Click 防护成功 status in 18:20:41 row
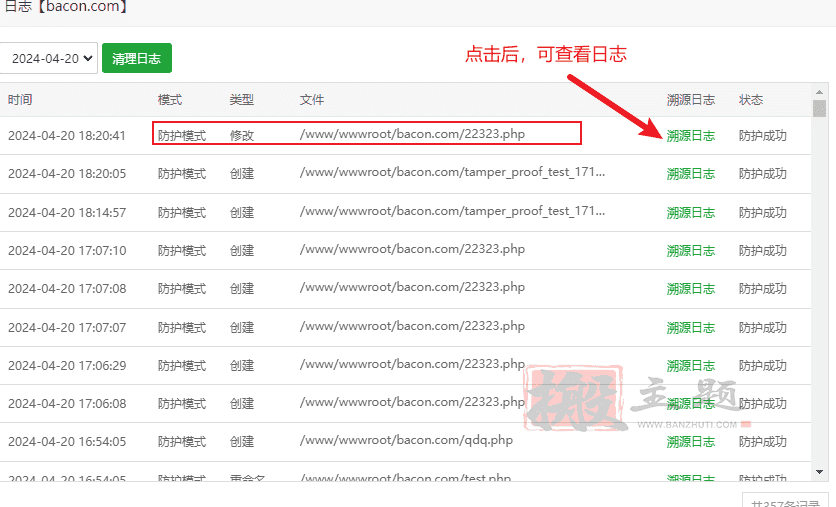Image resolution: width=836 pixels, height=507 pixels. coord(762,136)
